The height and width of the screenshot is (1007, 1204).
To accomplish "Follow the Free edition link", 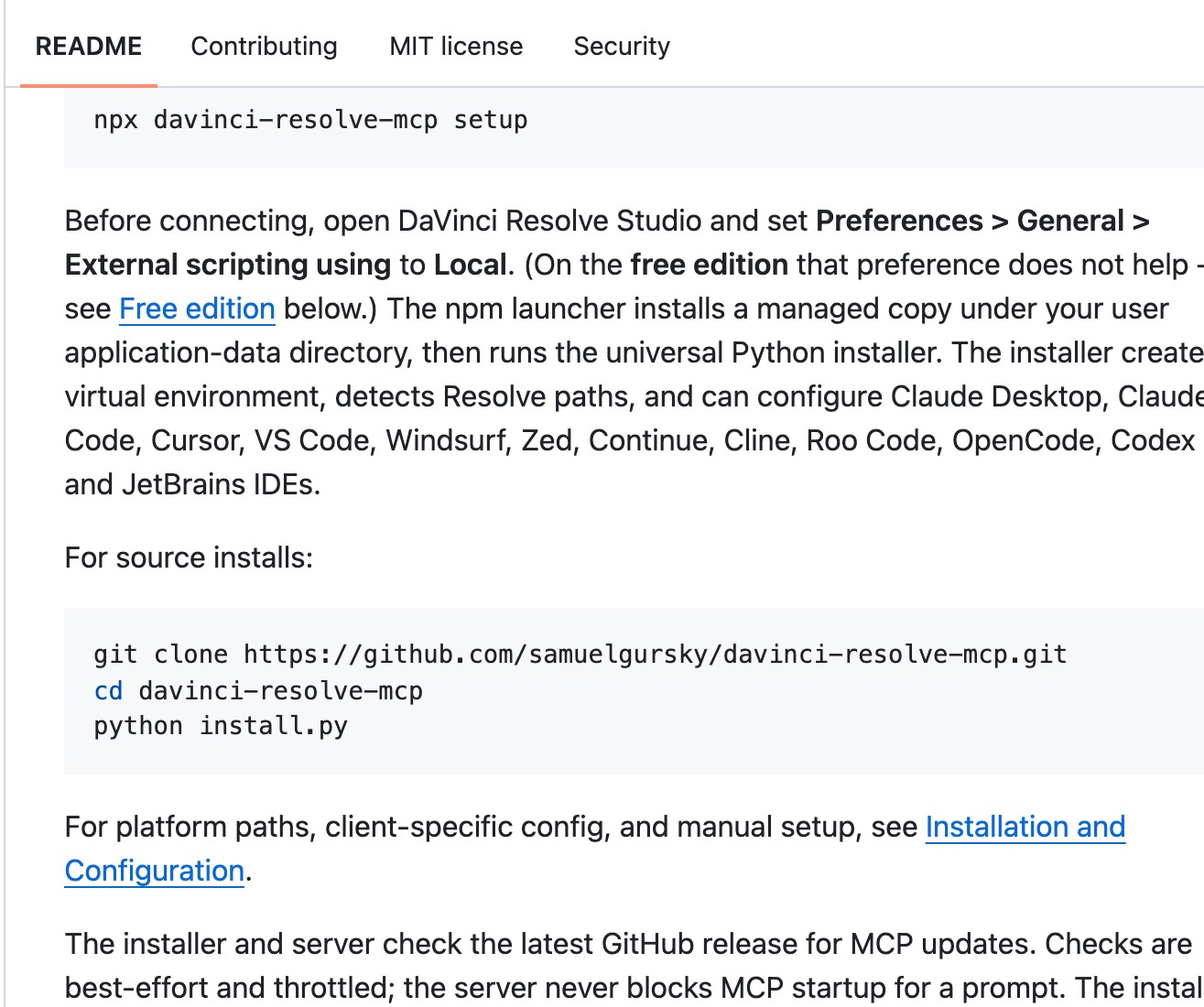I will point(197,309).
